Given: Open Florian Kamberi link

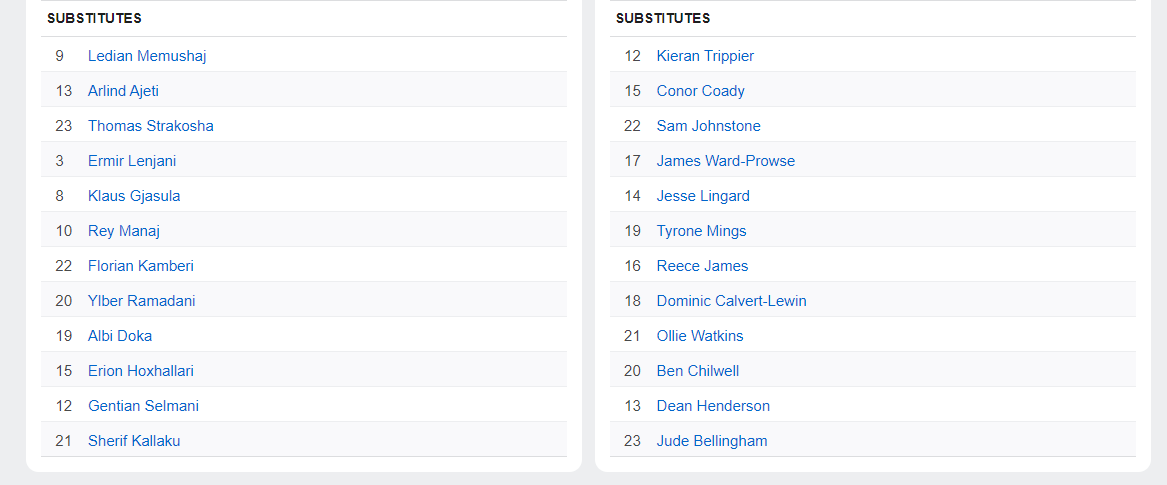Looking at the screenshot, I should [141, 266].
